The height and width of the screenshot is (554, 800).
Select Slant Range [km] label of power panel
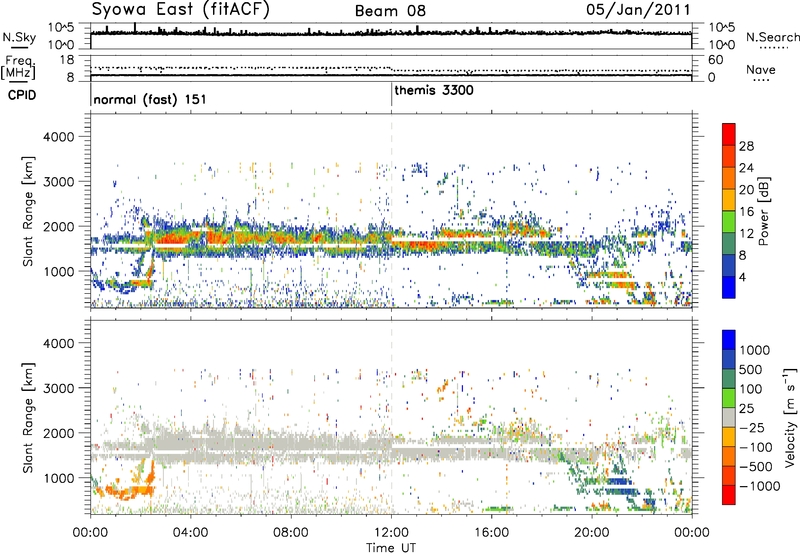28,211
